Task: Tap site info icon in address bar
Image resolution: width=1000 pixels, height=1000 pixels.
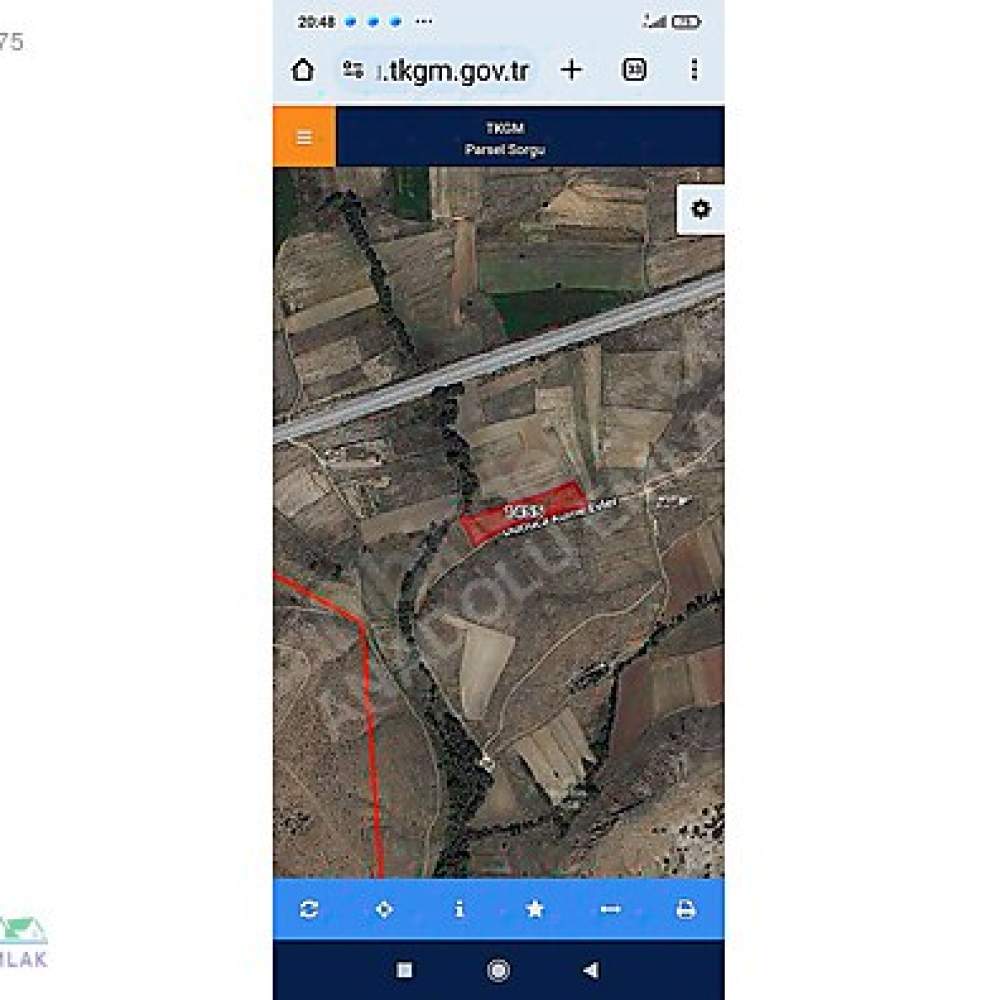Action: point(353,70)
